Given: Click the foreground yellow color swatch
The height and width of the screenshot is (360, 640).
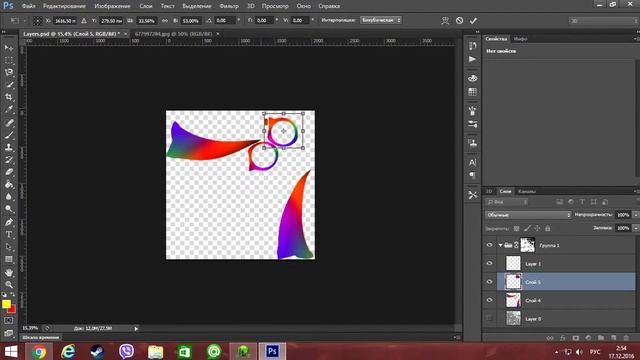Looking at the screenshot, I should tap(6, 304).
